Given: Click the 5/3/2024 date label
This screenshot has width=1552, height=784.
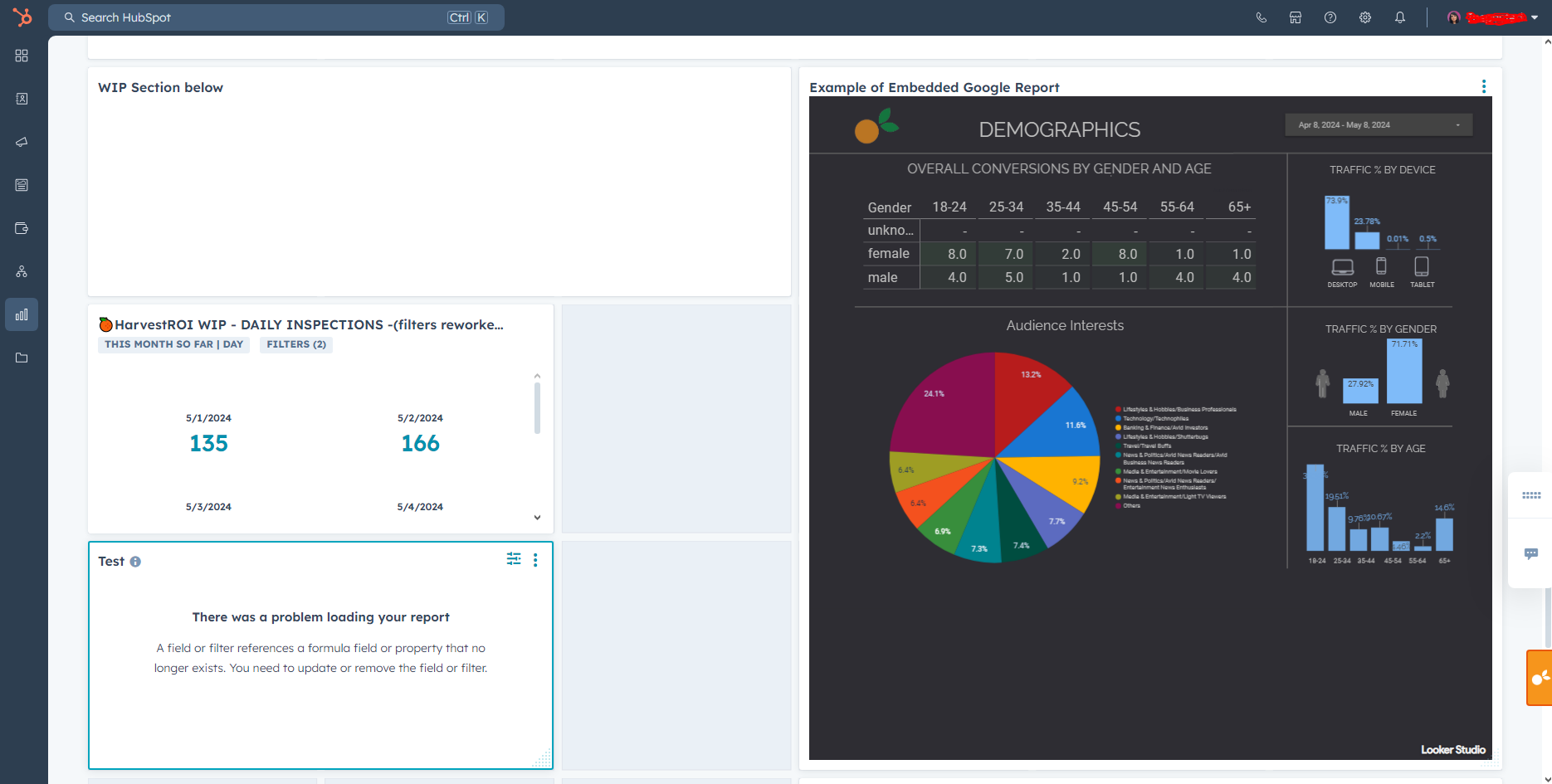Looking at the screenshot, I should [208, 507].
